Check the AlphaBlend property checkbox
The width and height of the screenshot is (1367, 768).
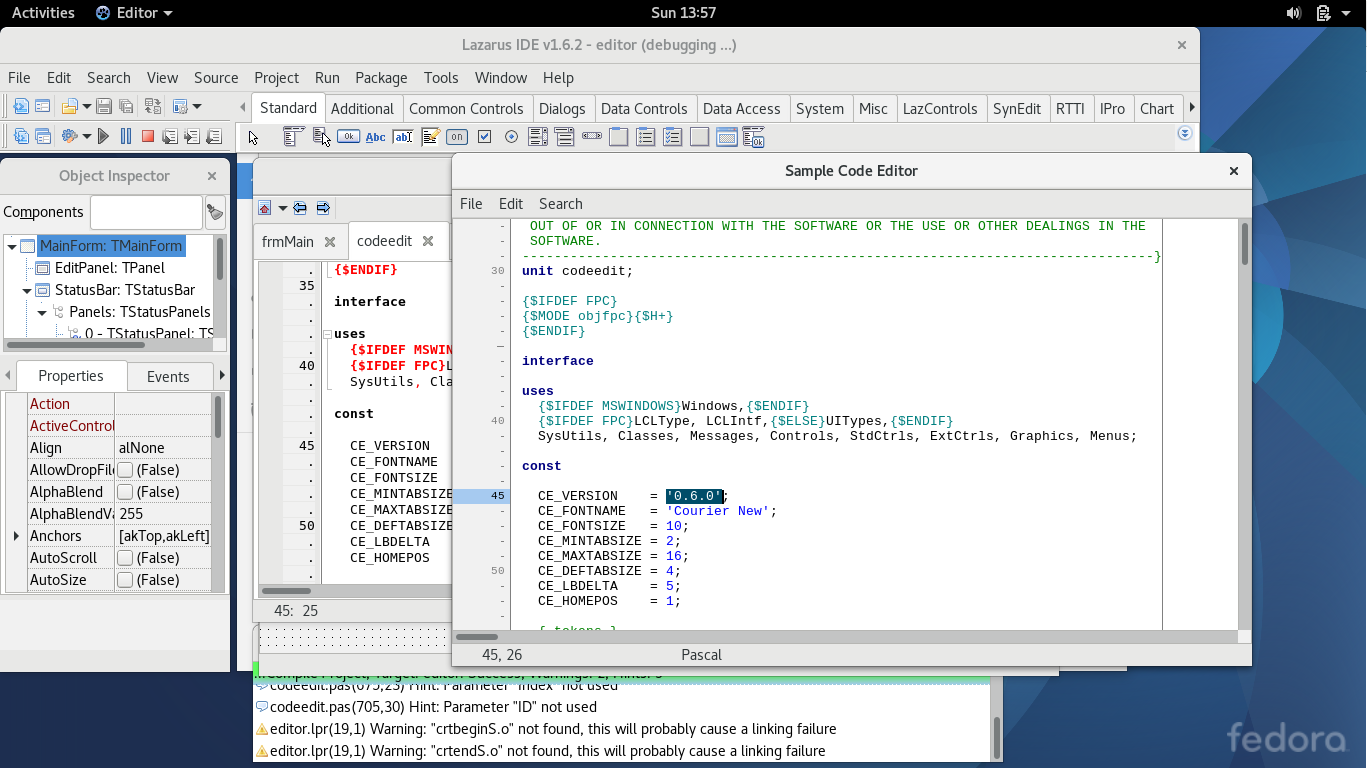[x=125, y=492]
